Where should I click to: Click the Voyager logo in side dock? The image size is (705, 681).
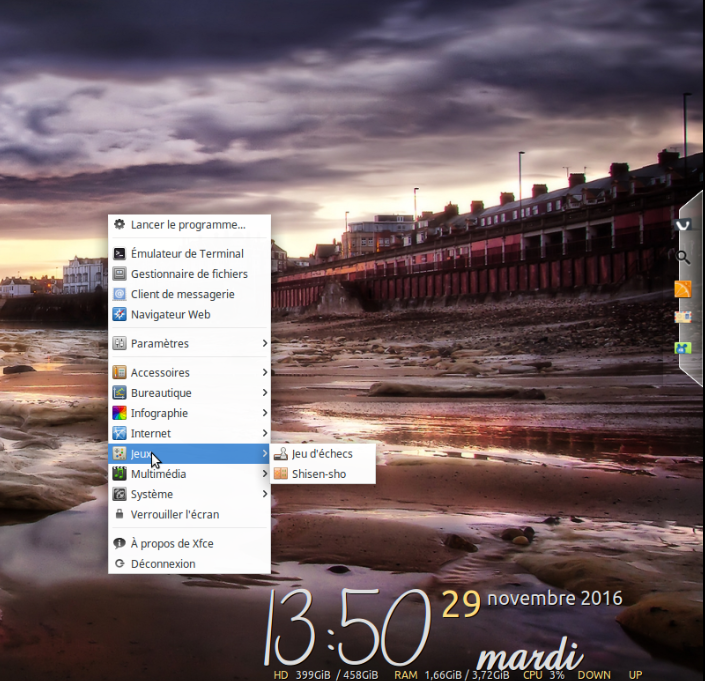coord(683,224)
